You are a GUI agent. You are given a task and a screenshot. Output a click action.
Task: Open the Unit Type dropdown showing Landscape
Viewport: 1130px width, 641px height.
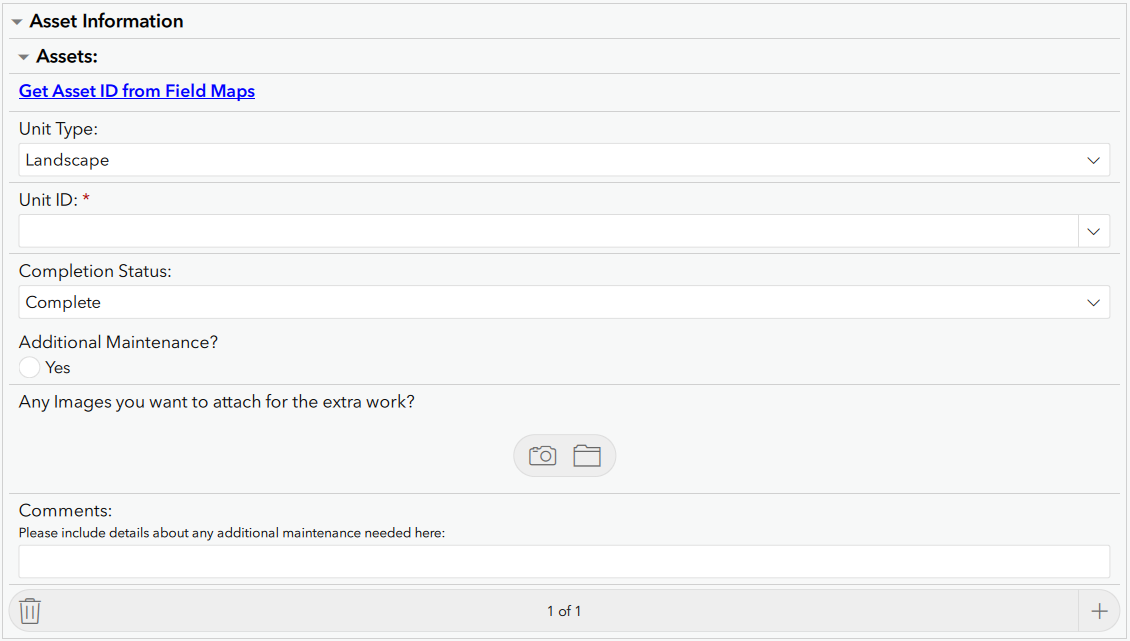point(565,159)
